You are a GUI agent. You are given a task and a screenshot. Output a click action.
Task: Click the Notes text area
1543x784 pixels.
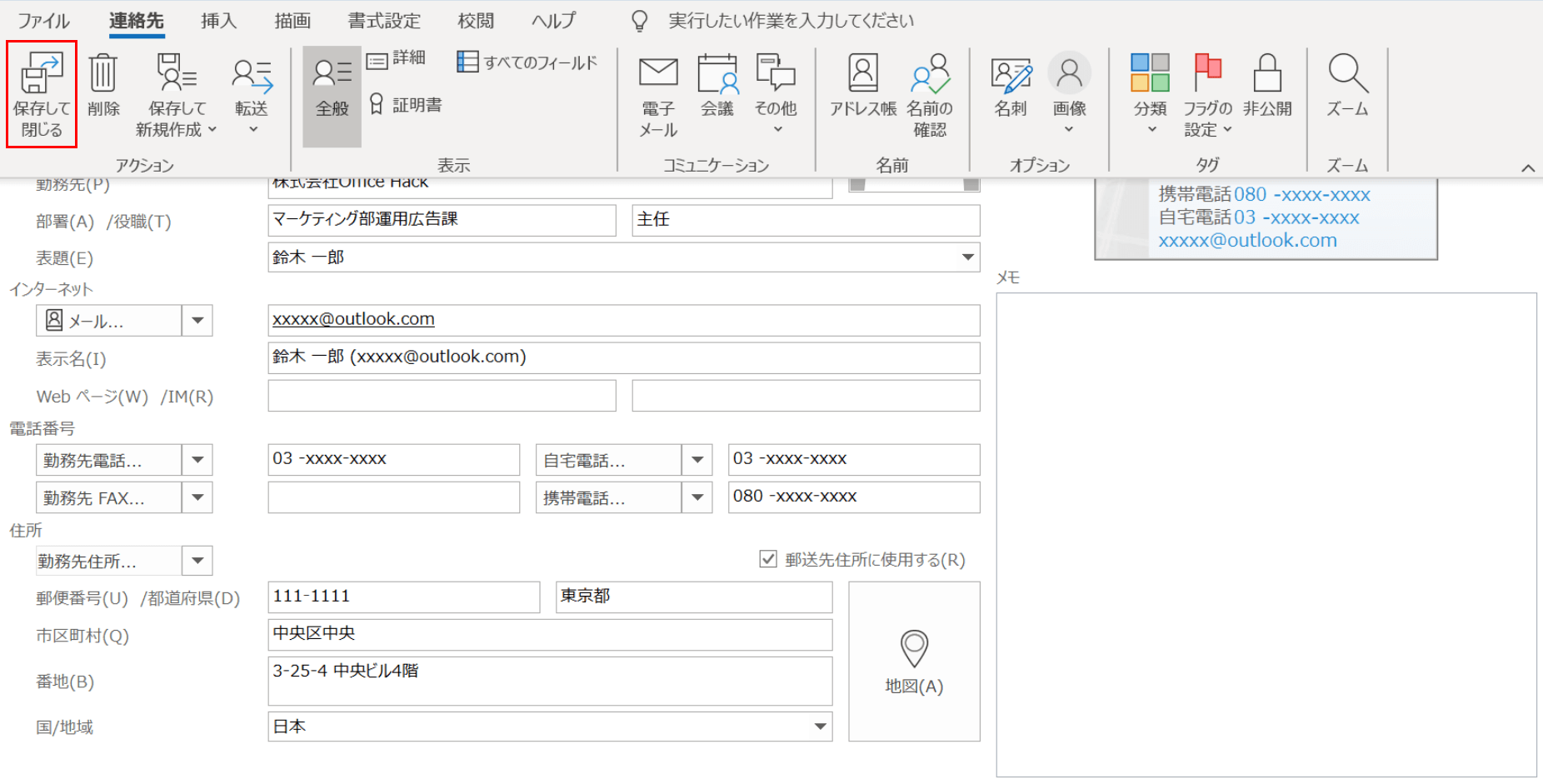pyautogui.click(x=1266, y=533)
